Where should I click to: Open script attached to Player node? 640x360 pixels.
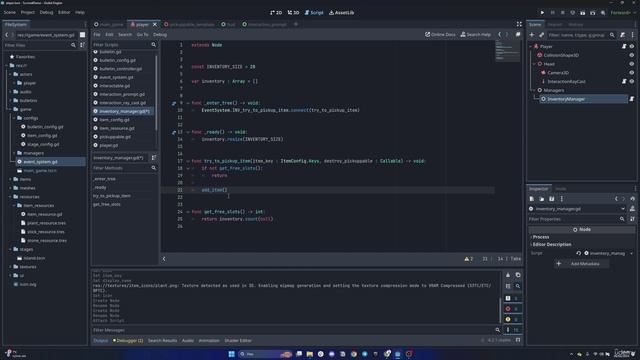point(624,47)
